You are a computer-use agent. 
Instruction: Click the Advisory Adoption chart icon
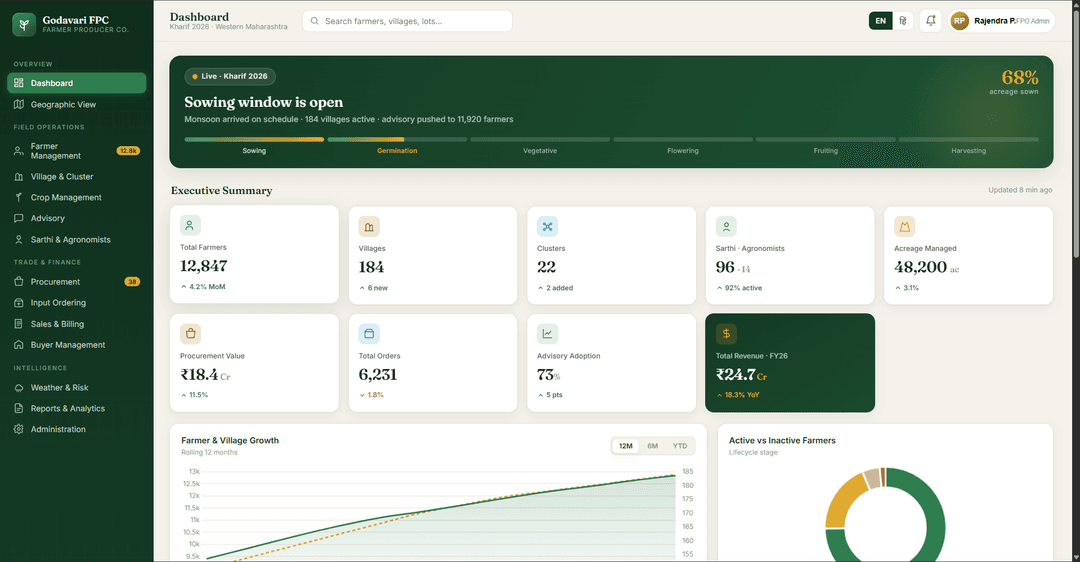click(x=548, y=334)
